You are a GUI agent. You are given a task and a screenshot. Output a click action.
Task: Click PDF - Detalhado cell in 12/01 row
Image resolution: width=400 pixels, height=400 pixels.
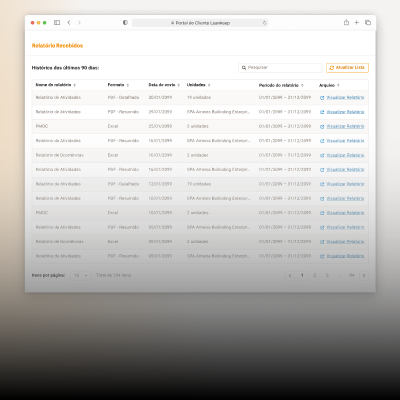[123, 184]
